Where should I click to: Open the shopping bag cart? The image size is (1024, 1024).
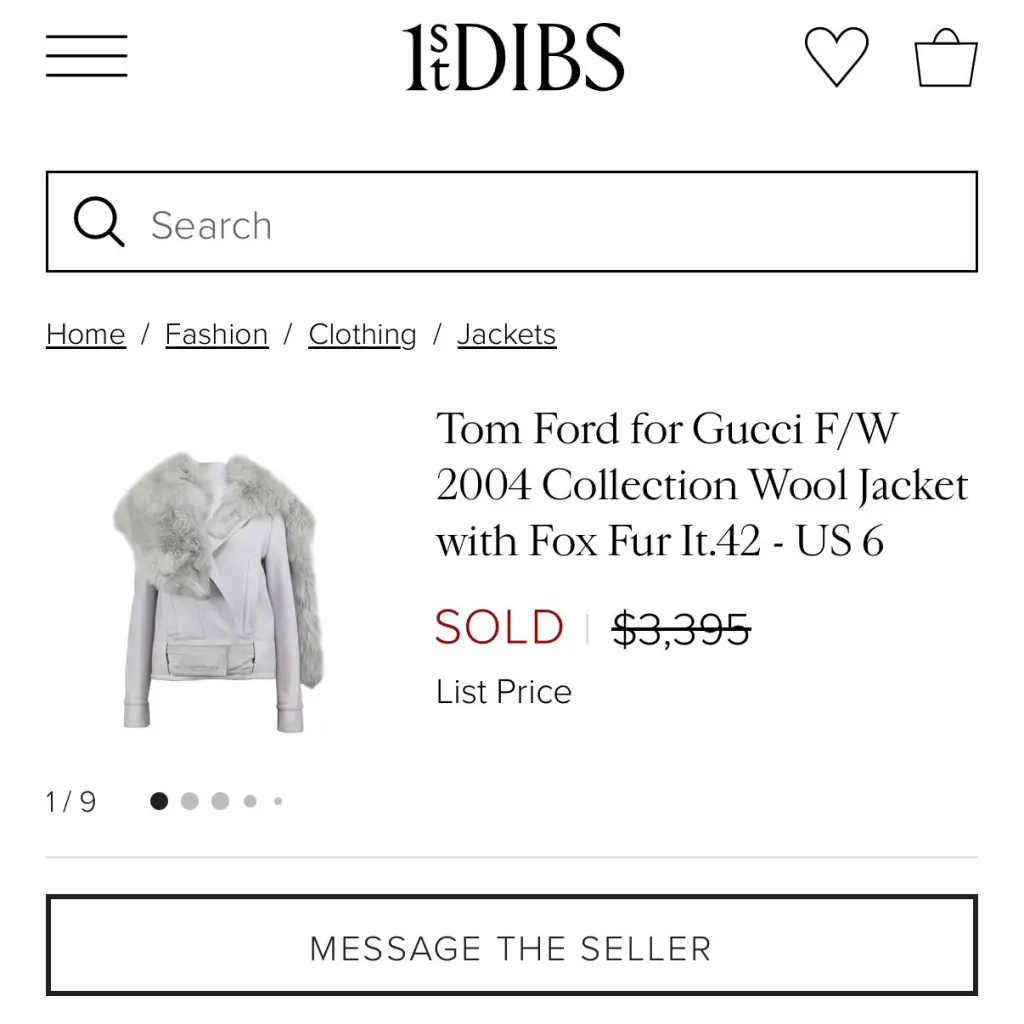pyautogui.click(x=946, y=57)
